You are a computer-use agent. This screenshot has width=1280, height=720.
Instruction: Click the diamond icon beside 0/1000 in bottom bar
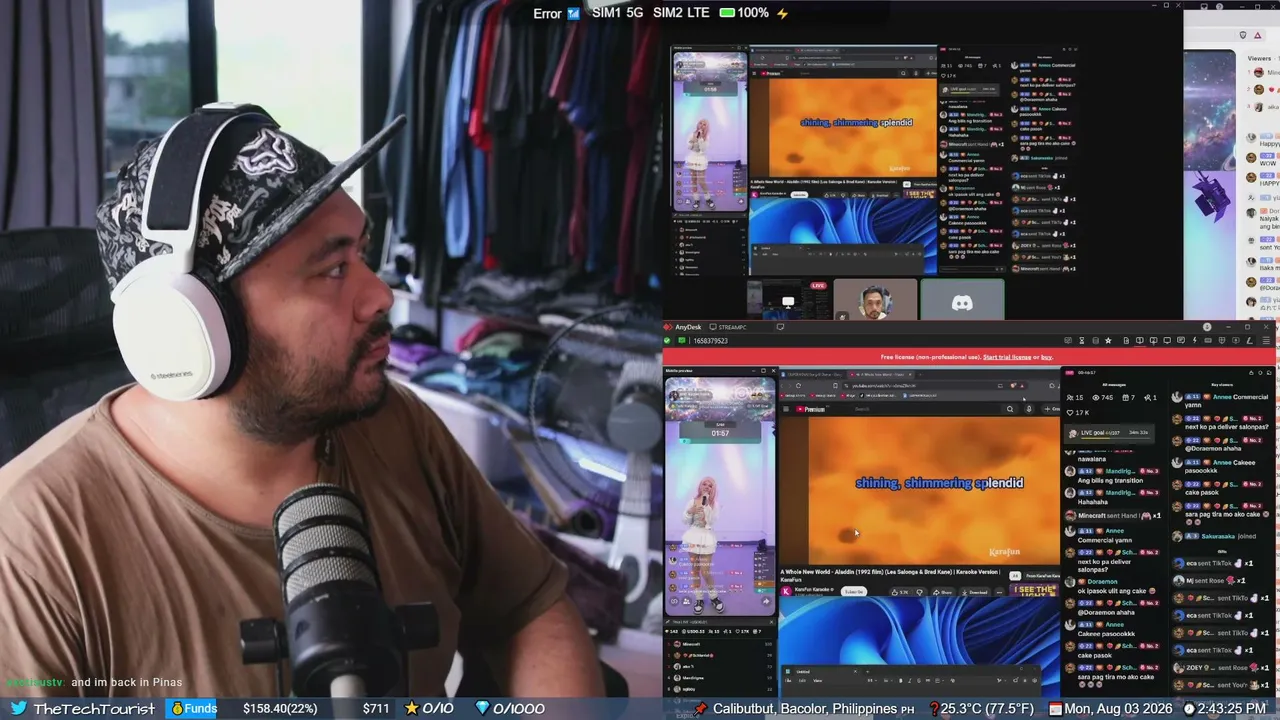tap(482, 708)
